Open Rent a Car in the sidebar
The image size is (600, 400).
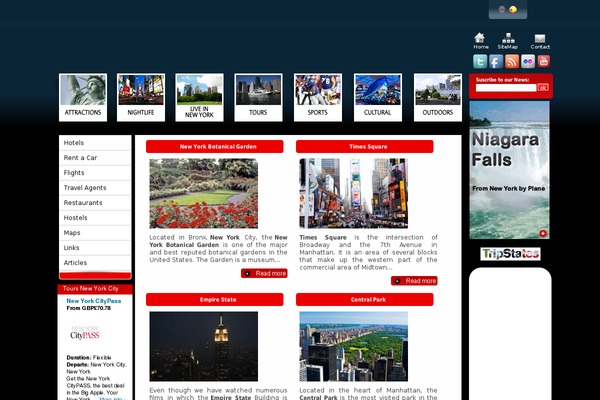click(x=95, y=158)
